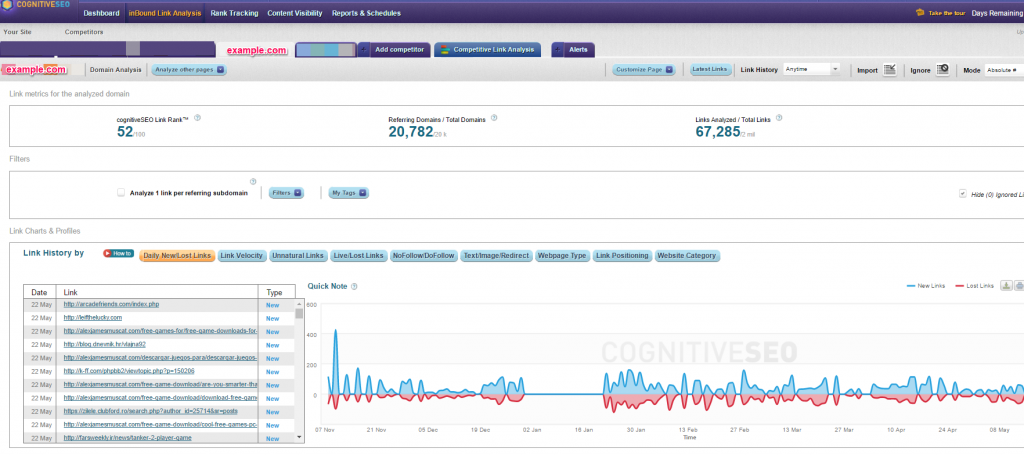1024x455 pixels.
Task: Click plus icon on Add competitor
Action: tap(364, 50)
